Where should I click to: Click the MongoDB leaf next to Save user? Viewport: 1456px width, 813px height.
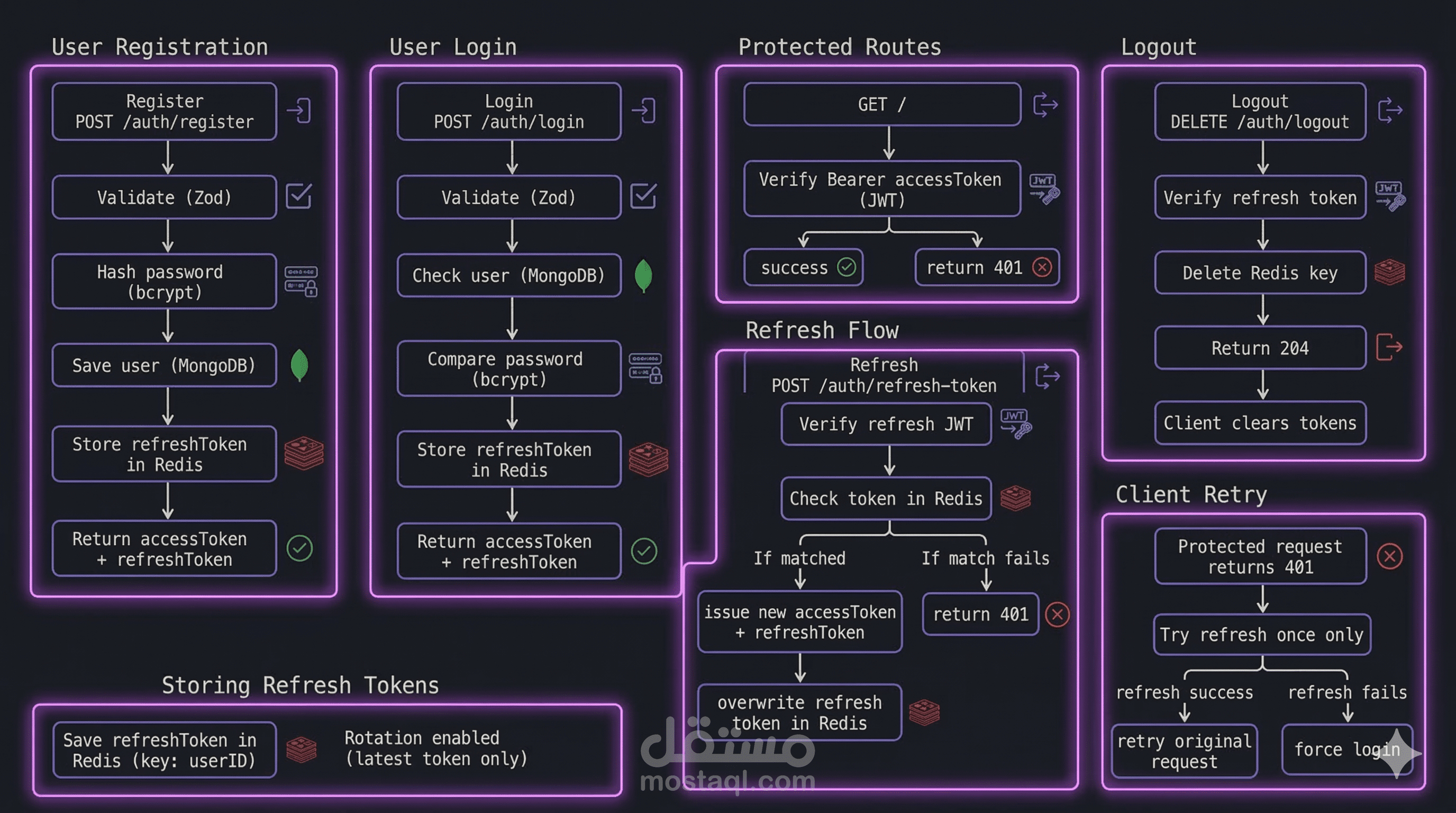(299, 365)
